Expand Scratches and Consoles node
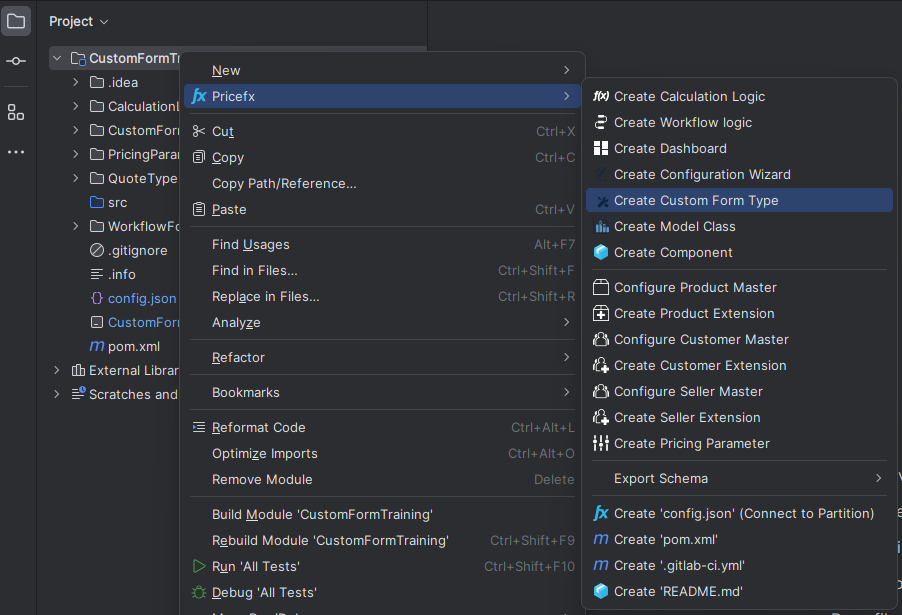This screenshot has width=902, height=615. pyautogui.click(x=57, y=394)
